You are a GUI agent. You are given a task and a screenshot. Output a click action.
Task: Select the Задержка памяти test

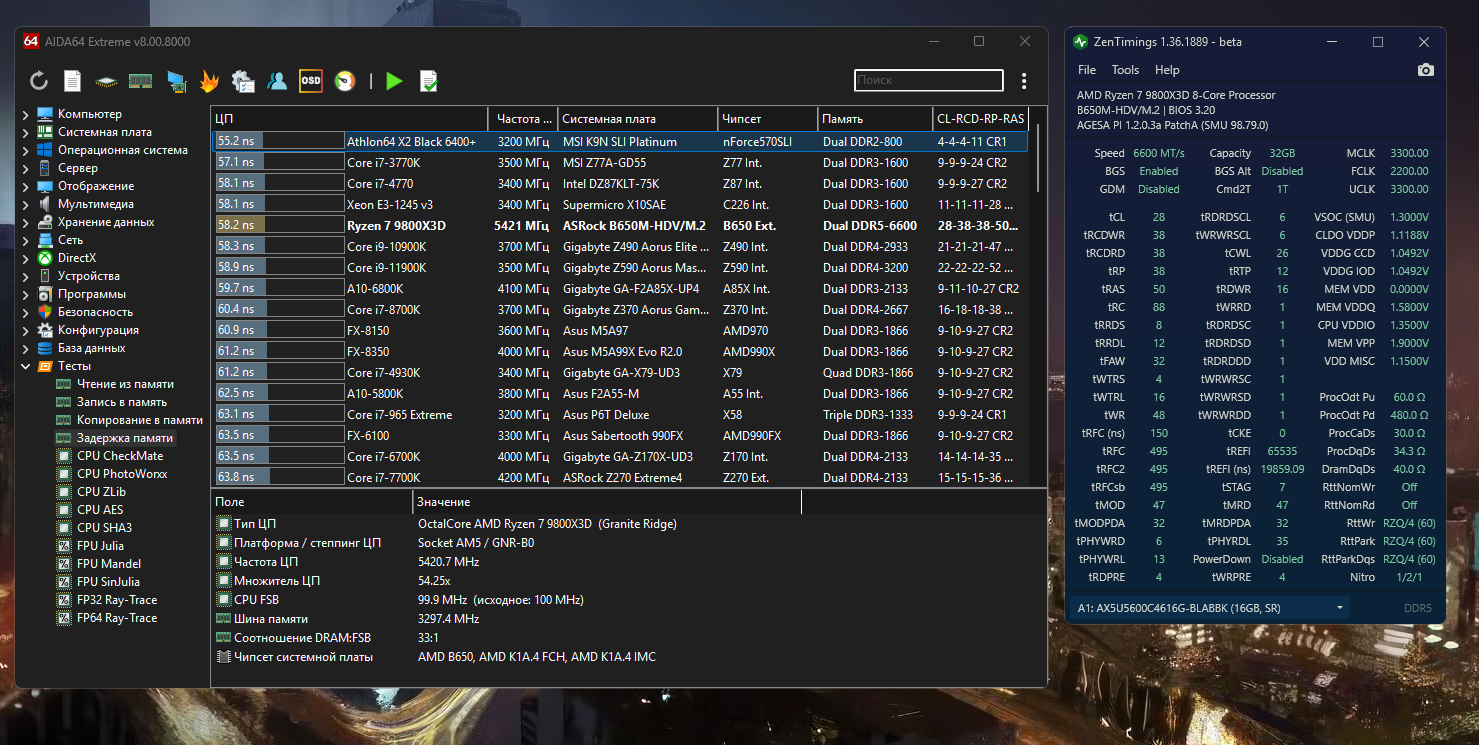coord(125,438)
